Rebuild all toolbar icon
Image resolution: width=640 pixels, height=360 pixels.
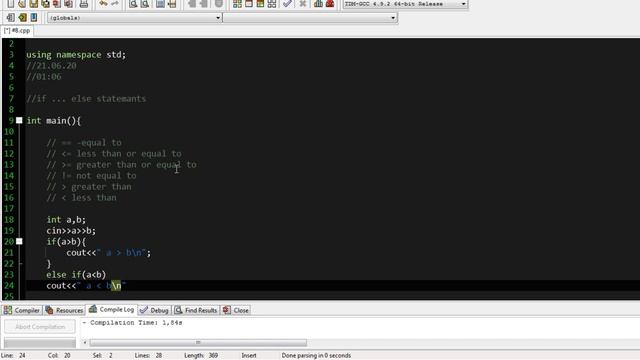point(272,4)
